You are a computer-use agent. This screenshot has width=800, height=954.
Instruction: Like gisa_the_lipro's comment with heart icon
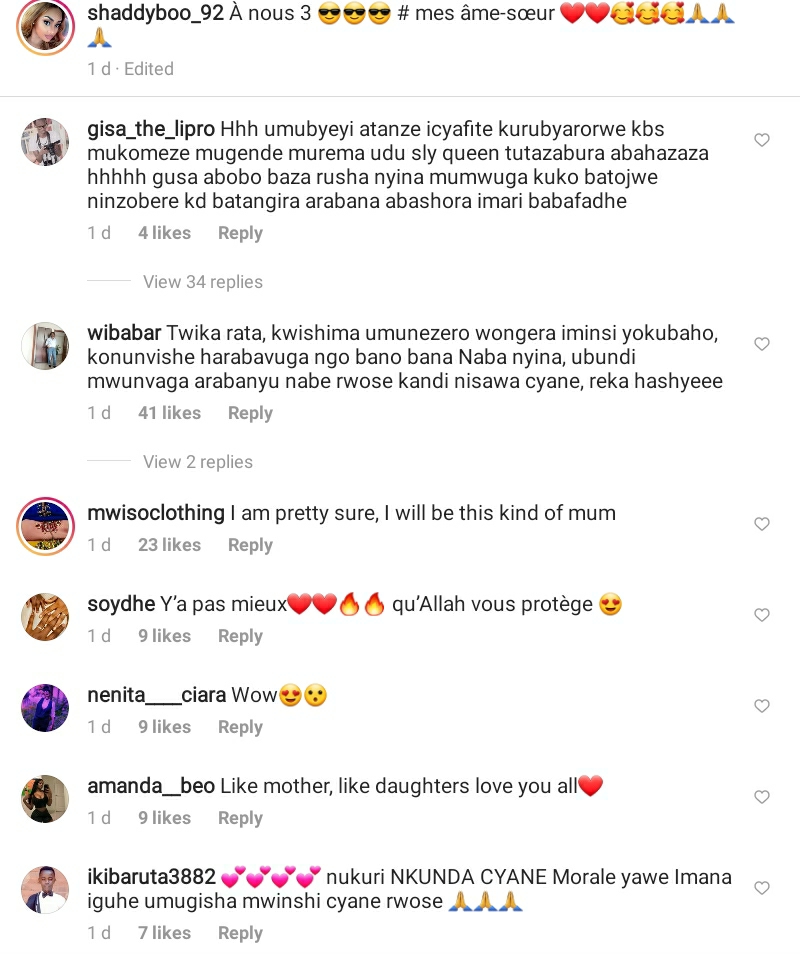tap(762, 141)
